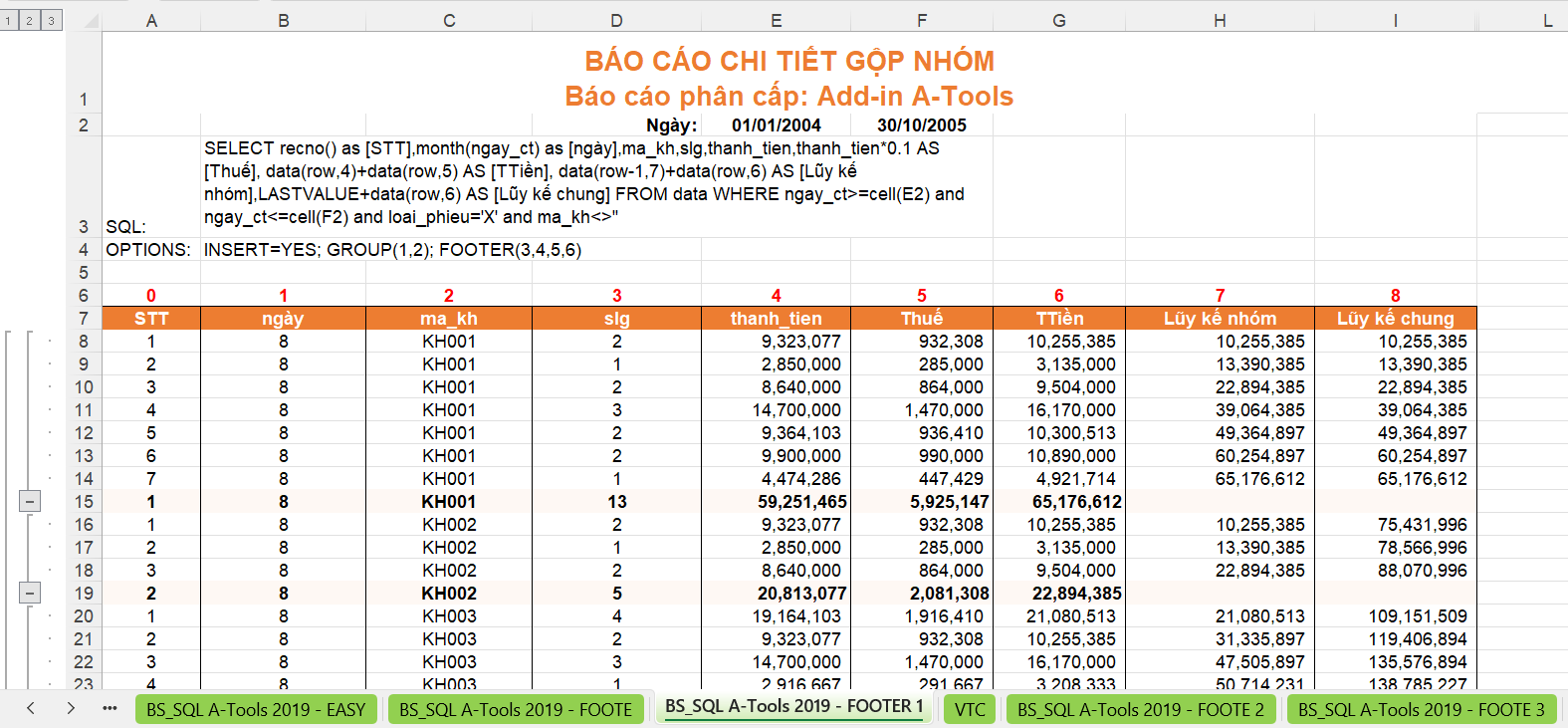This screenshot has width=1568, height=728.
Task: Select the "Lũy kế nhóm" header cell
Action: click(1219, 319)
